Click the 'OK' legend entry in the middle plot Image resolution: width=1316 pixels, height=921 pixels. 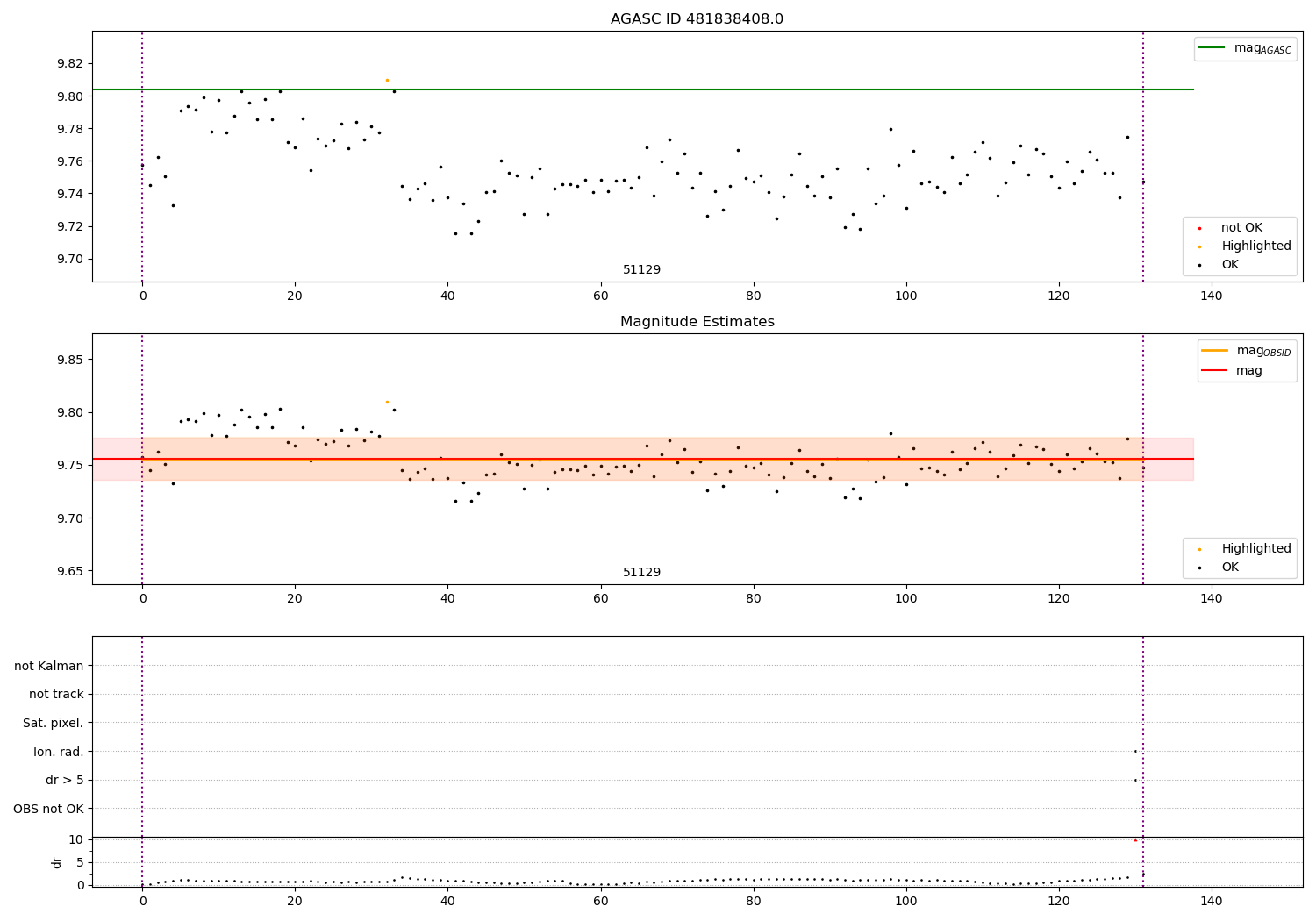(1230, 568)
